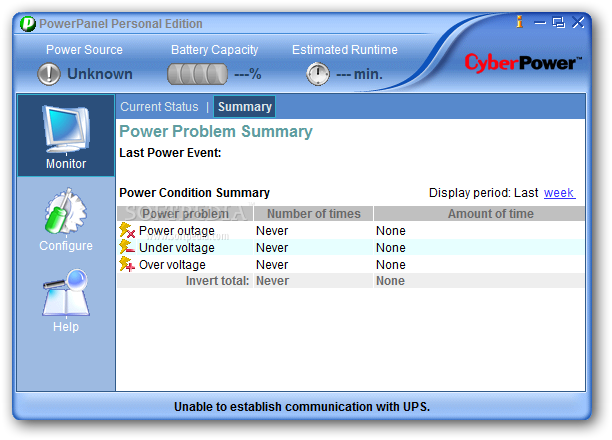The height and width of the screenshot is (440, 612).
Task: Select the Under voltage row label
Action: pos(176,248)
